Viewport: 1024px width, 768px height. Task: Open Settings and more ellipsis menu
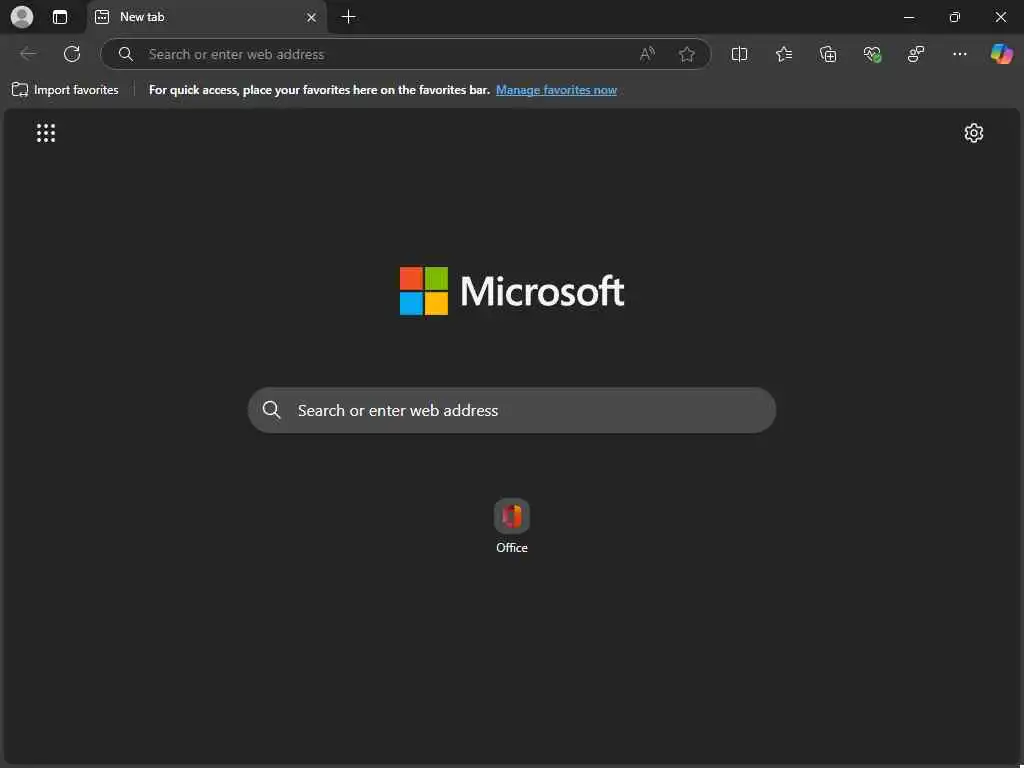tap(959, 54)
